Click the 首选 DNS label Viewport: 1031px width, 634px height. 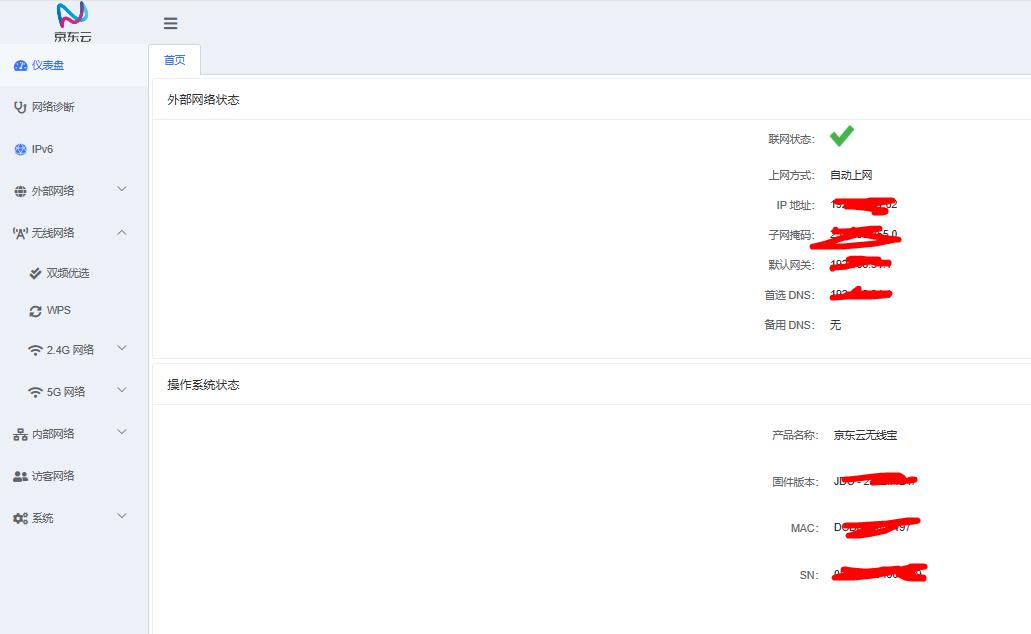click(789, 295)
